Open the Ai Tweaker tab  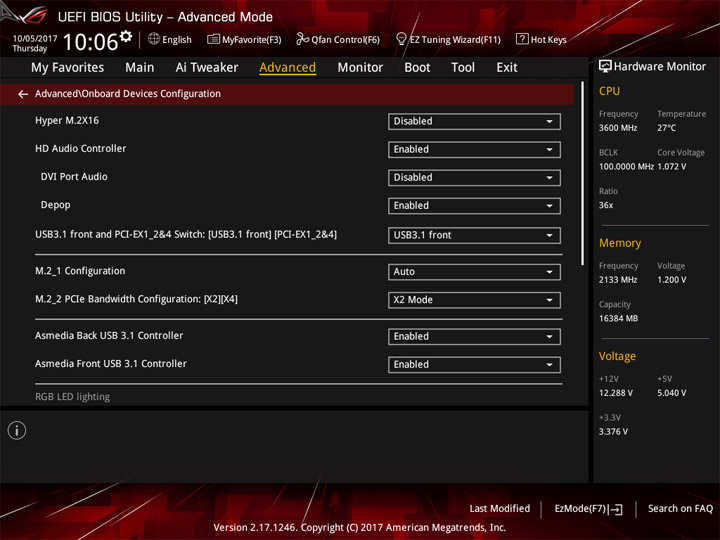(207, 68)
